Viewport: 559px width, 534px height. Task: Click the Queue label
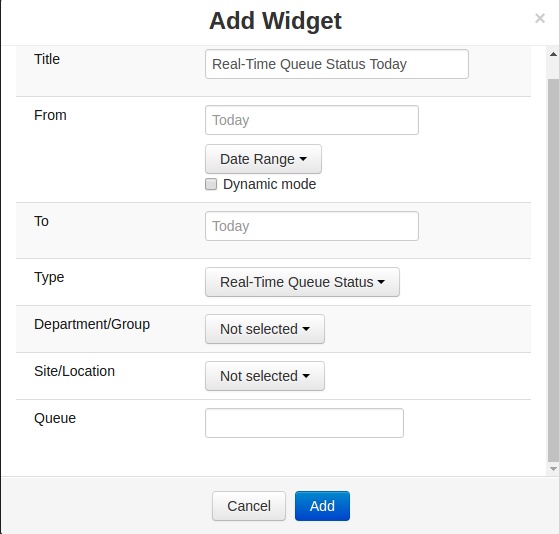coord(55,418)
